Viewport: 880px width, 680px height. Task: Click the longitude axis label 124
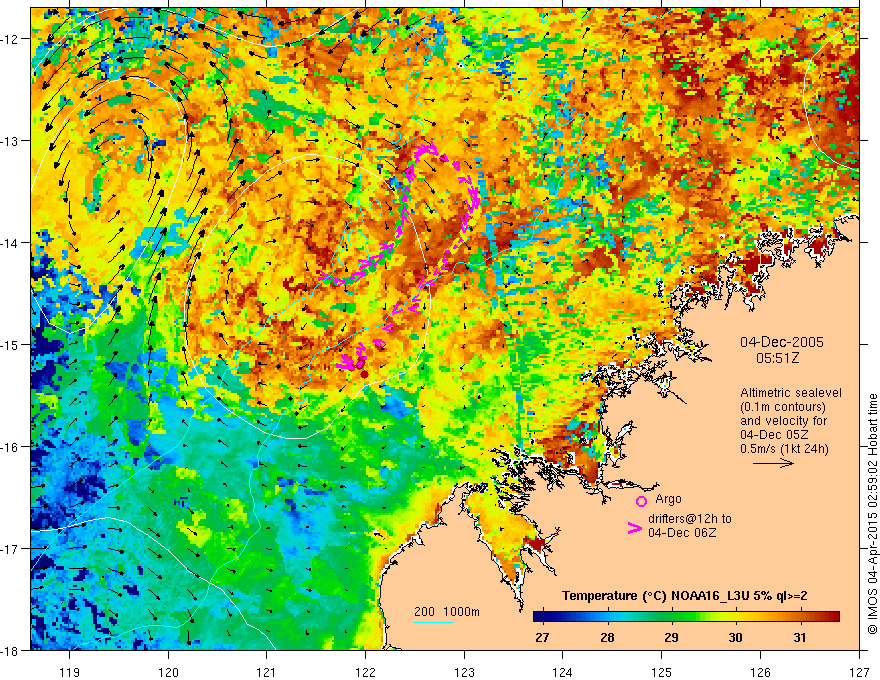pyautogui.click(x=563, y=672)
